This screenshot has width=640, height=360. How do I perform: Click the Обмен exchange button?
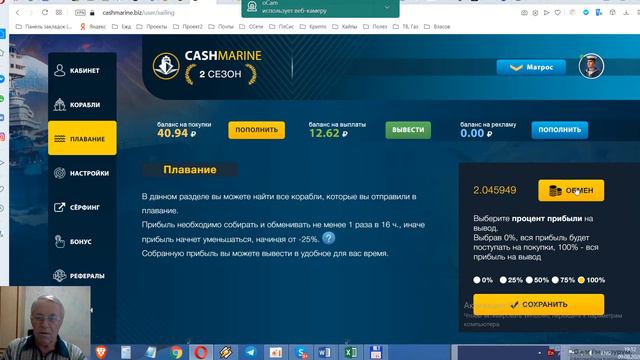pos(571,190)
